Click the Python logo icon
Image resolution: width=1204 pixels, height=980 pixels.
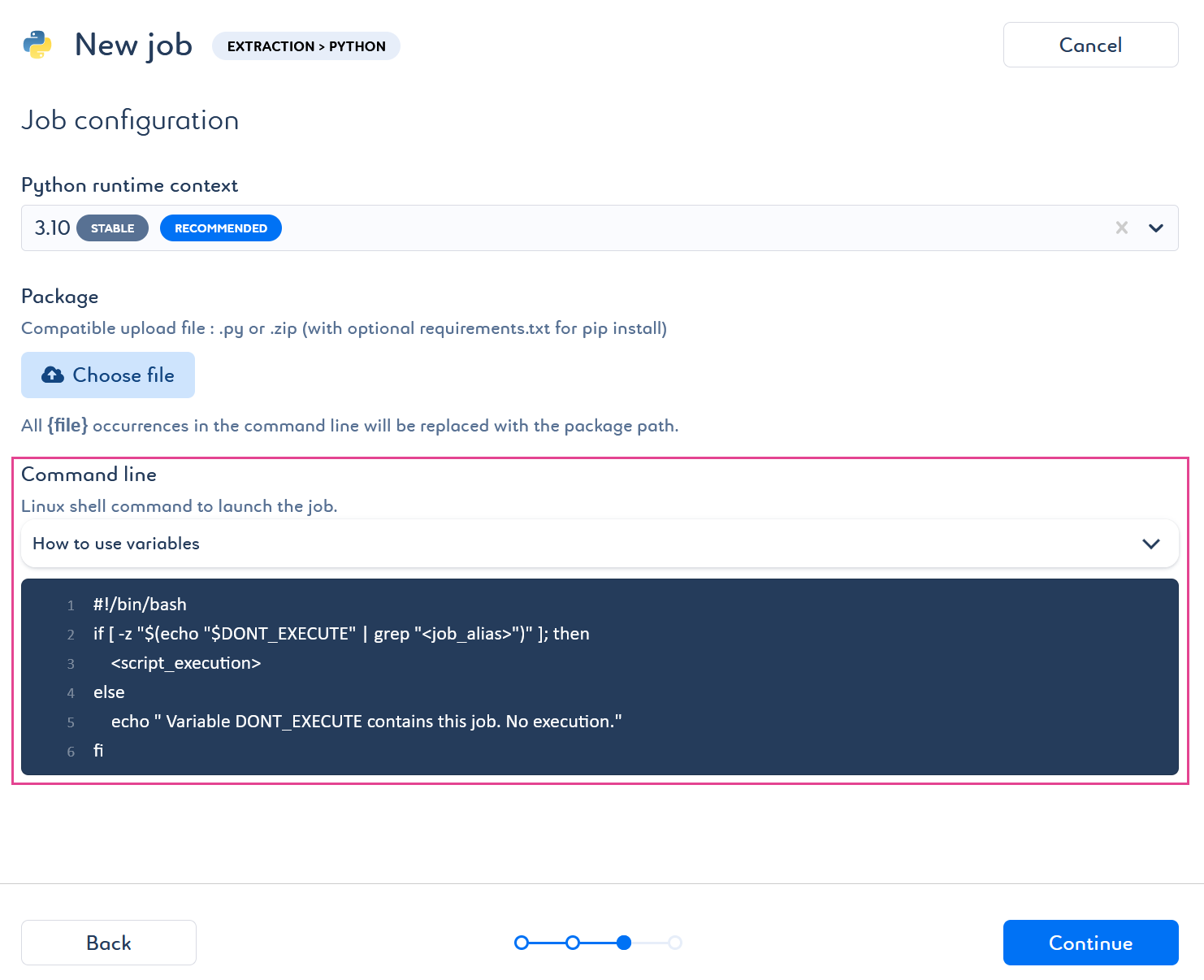[x=37, y=45]
